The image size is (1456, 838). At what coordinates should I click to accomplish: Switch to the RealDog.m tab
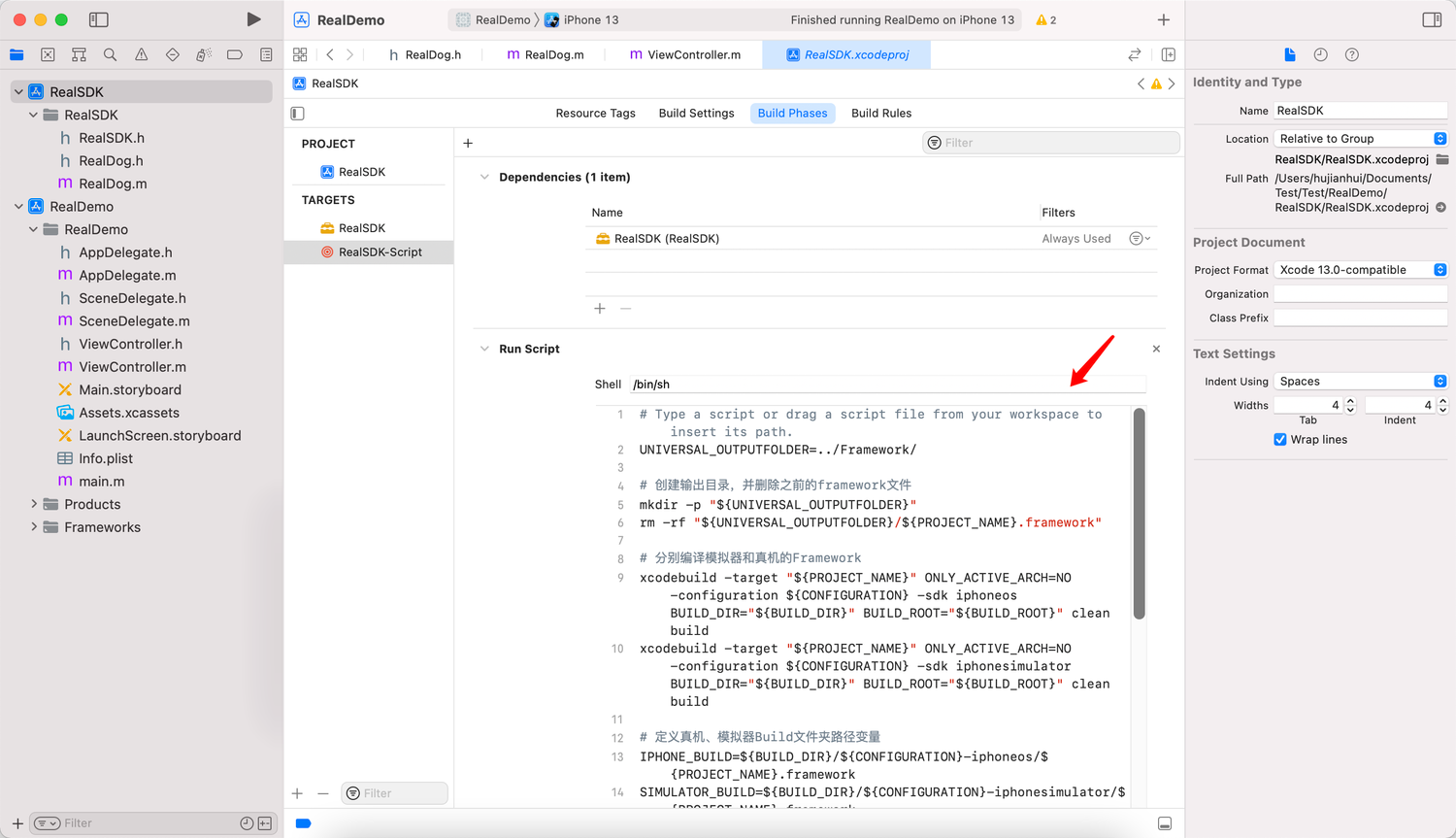coord(546,55)
